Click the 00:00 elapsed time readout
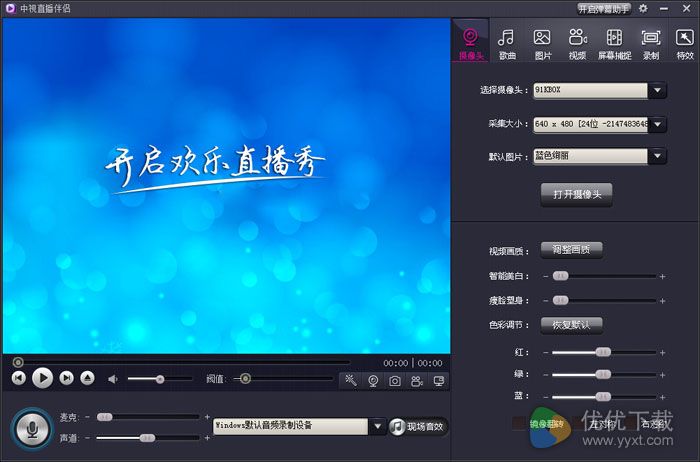Screen dimensions: 700x462 396,363
